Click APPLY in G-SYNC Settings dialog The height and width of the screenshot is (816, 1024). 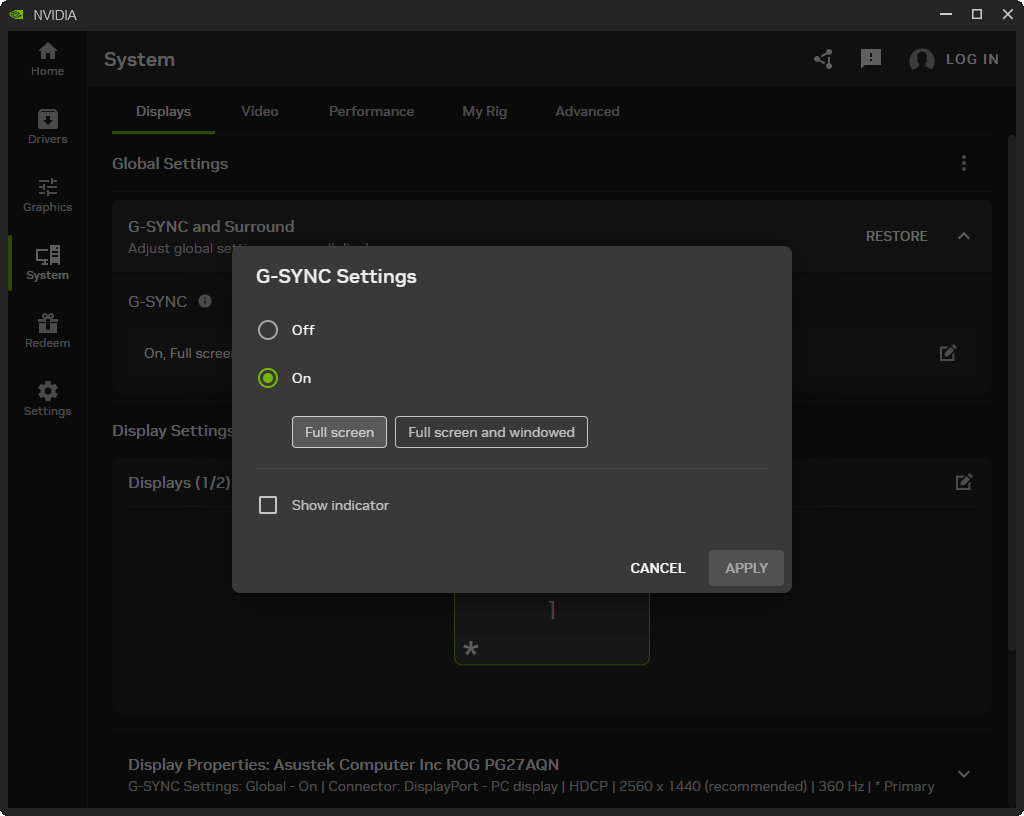coord(746,568)
